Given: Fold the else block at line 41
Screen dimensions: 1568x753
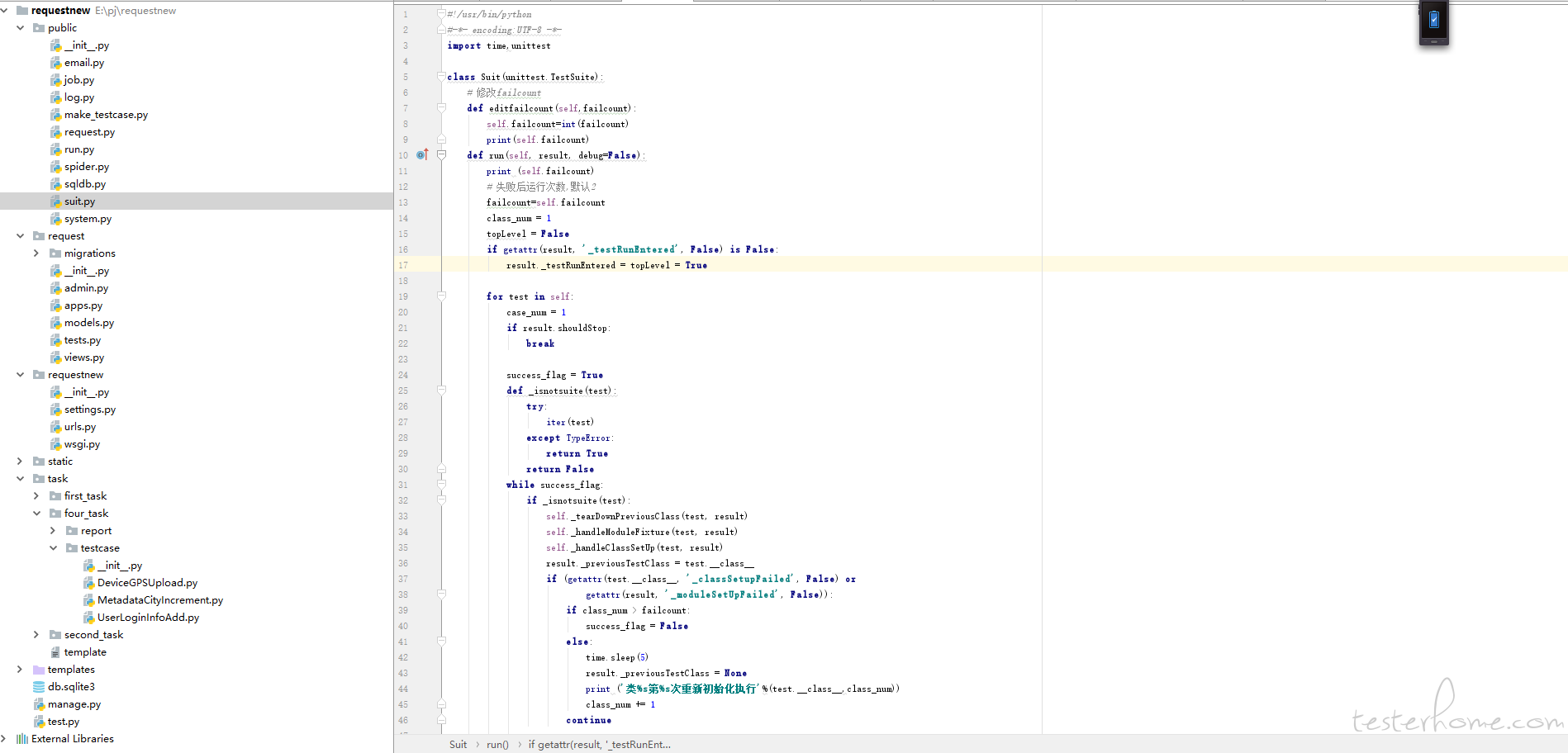Looking at the screenshot, I should point(441,642).
